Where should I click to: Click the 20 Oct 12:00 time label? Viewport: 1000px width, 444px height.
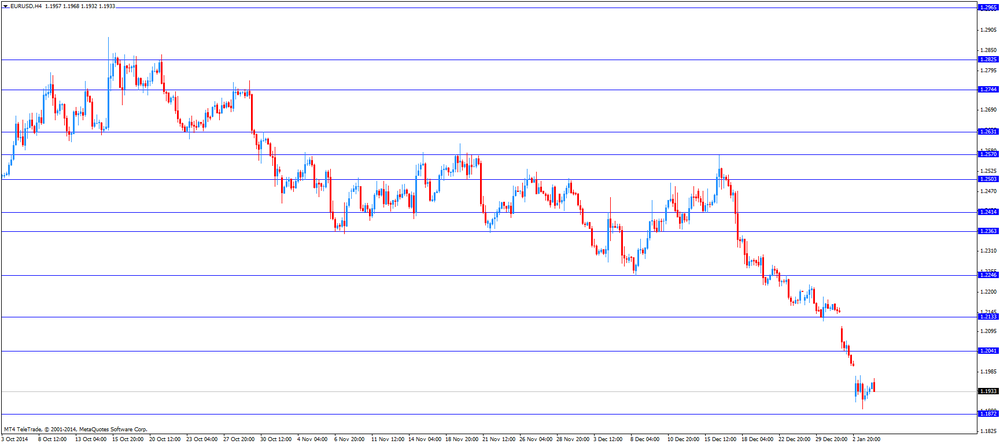click(x=165, y=440)
